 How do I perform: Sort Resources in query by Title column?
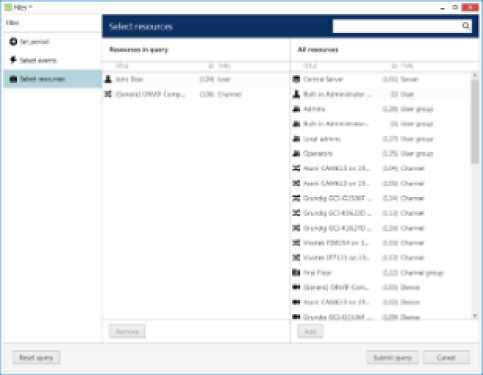point(122,66)
